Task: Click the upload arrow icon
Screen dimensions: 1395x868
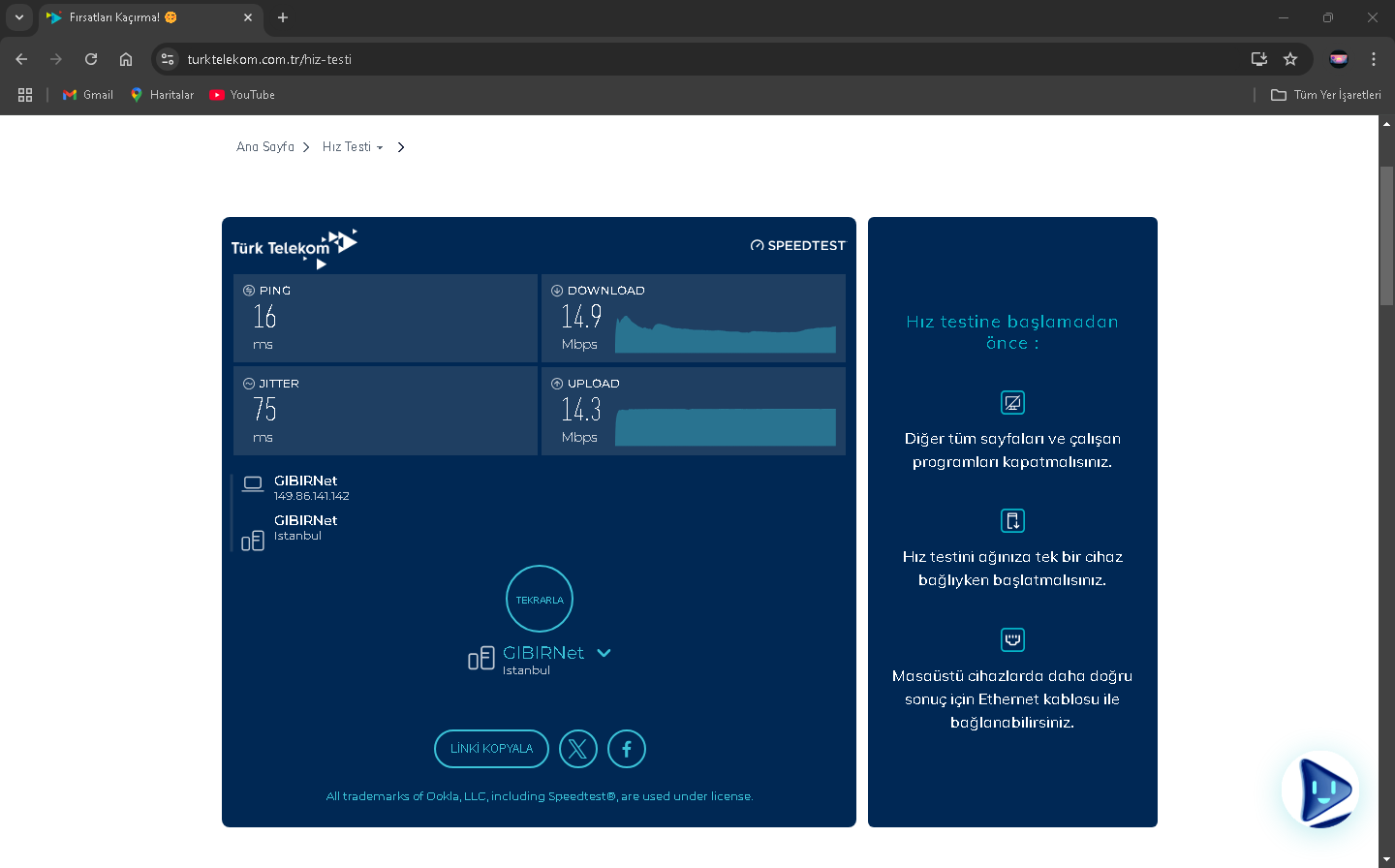Action: (557, 384)
